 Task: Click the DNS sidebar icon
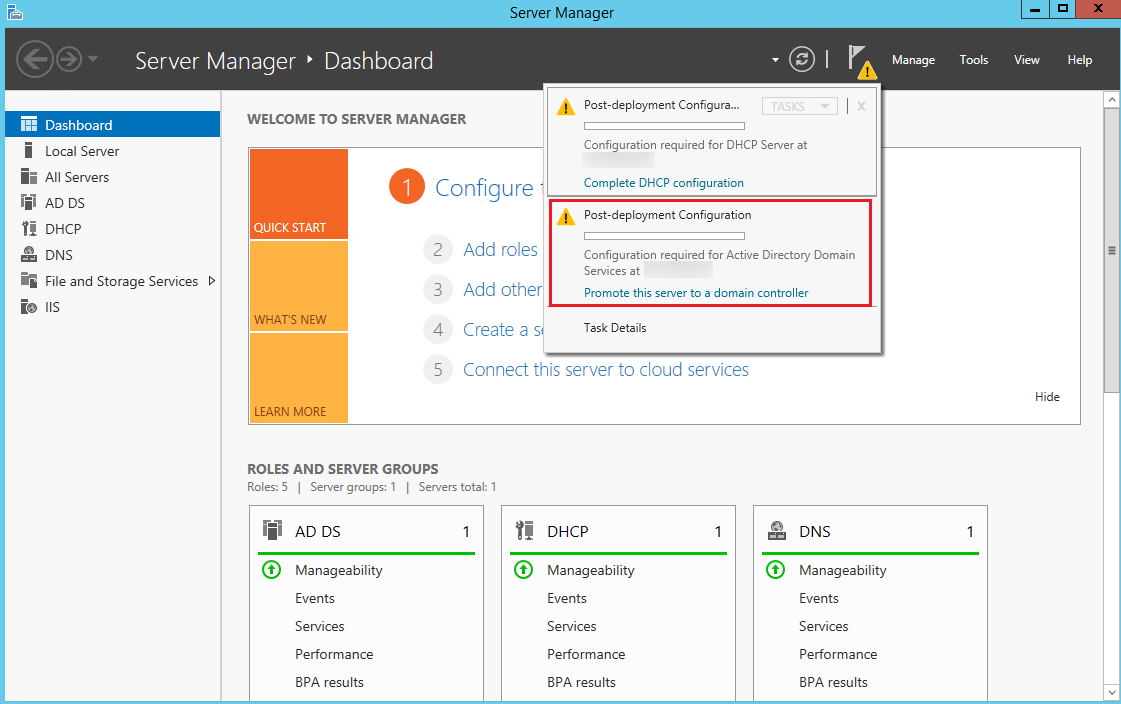tap(29, 254)
